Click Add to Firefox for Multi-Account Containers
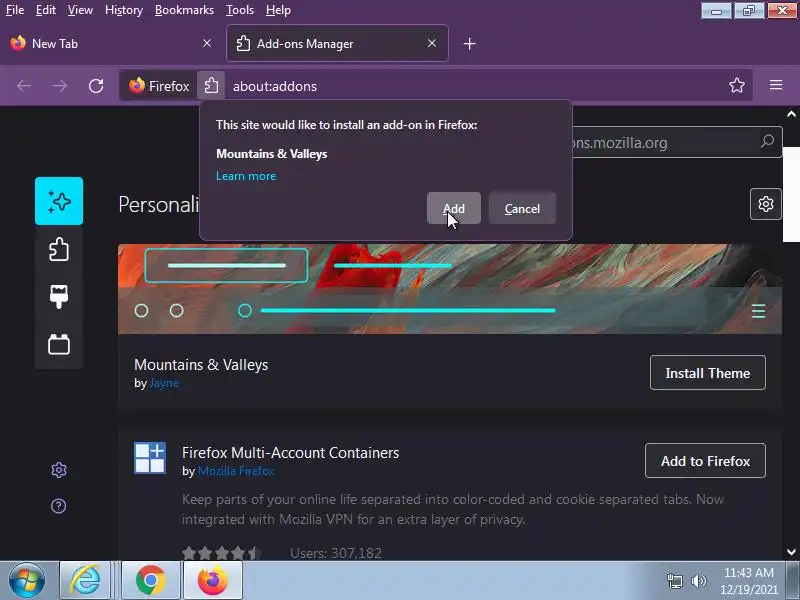Viewport: 800px width, 600px height. tap(705, 461)
